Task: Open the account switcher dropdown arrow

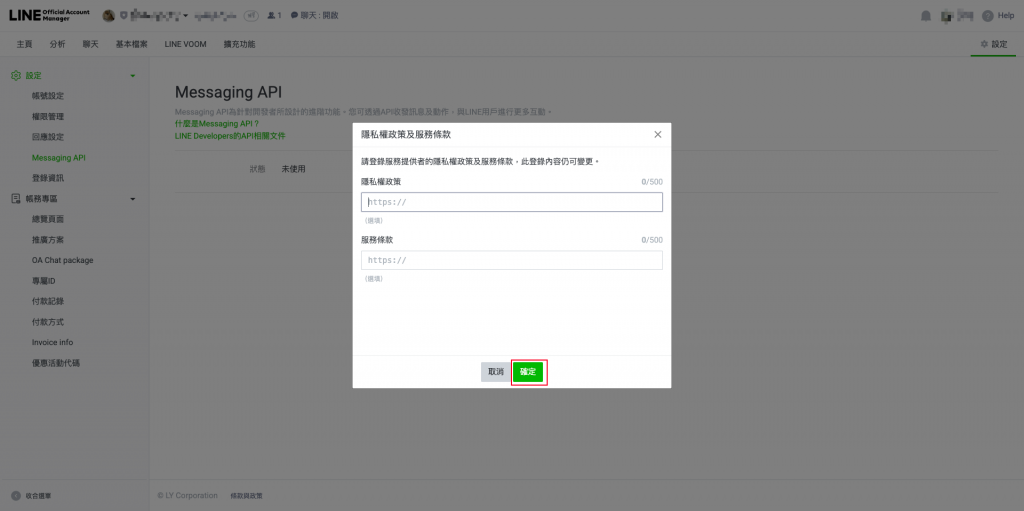Action: 185,16
